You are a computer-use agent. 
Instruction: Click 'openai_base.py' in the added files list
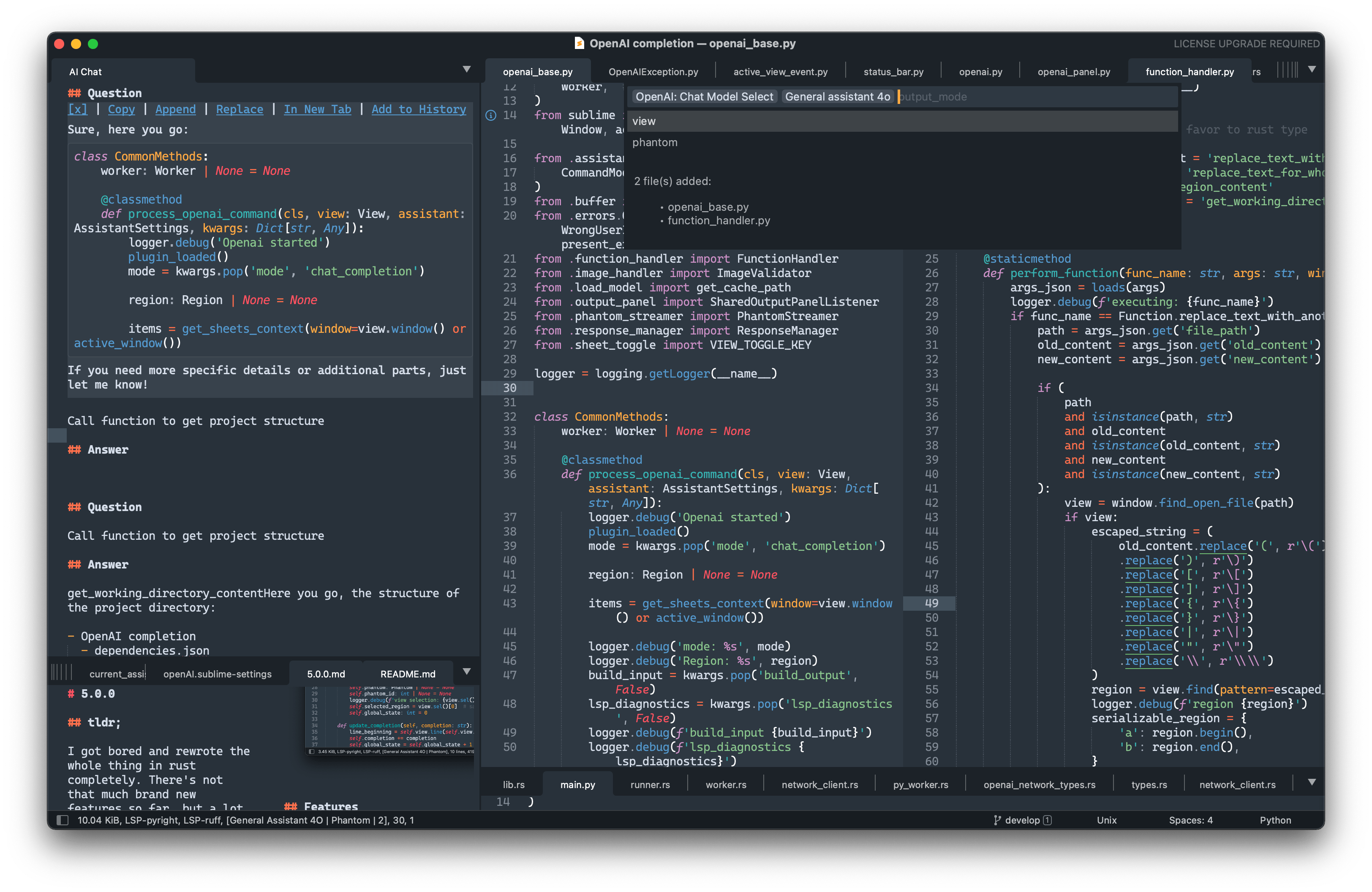[x=708, y=207]
